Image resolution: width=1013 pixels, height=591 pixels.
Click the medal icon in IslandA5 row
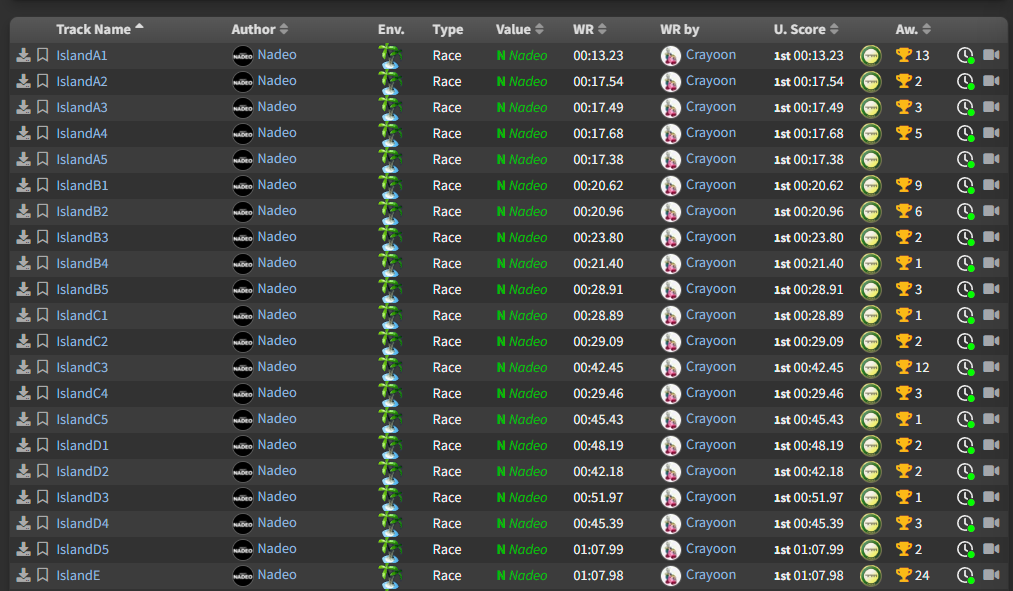click(871, 159)
